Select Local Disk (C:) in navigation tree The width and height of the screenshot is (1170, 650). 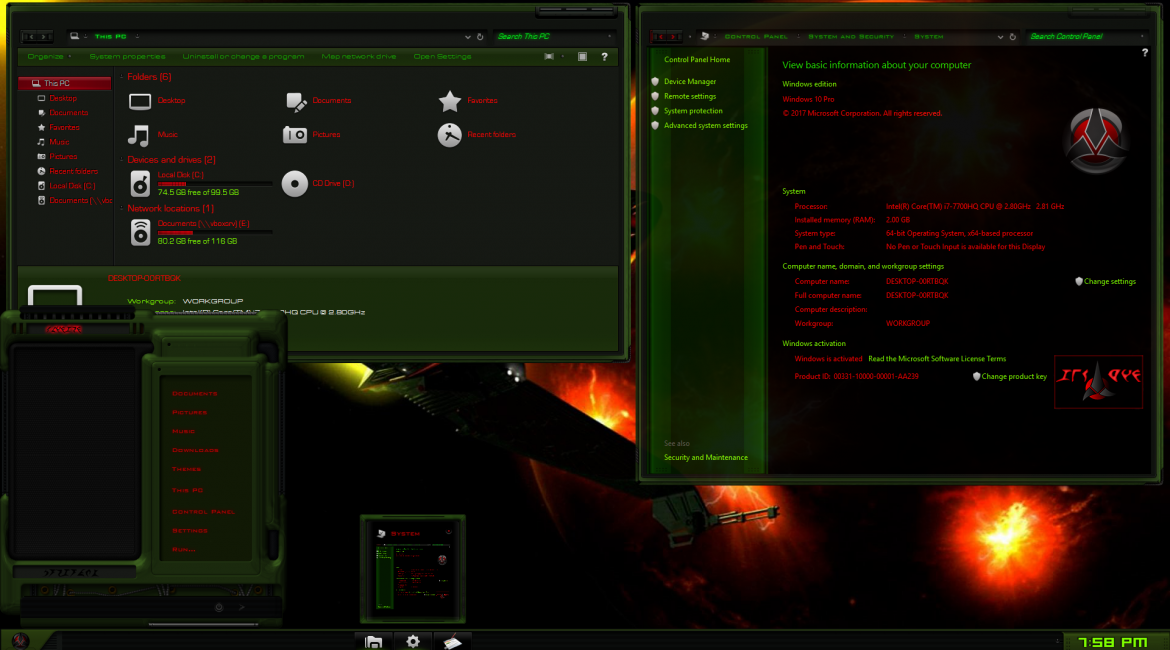pyautogui.click(x=72, y=186)
